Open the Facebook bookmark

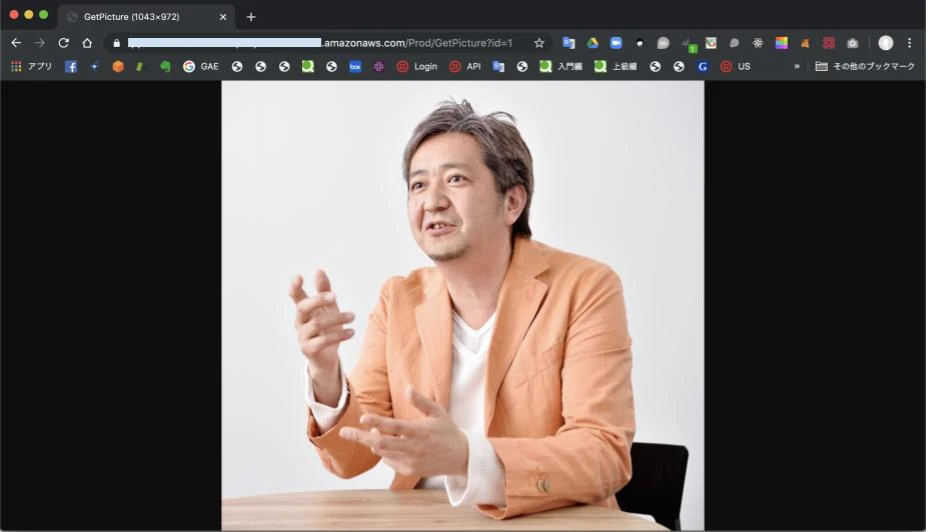[70, 66]
